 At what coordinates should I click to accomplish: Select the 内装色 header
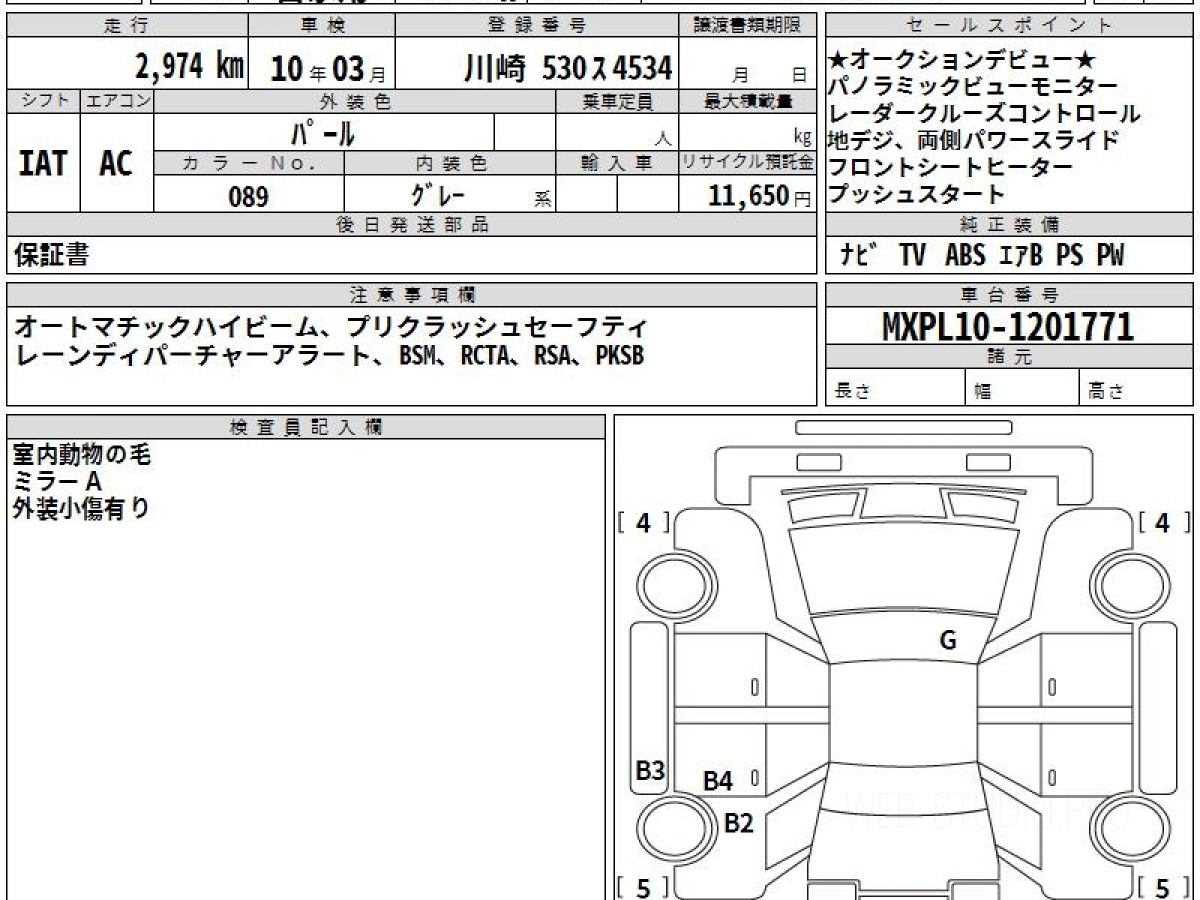click(x=450, y=163)
